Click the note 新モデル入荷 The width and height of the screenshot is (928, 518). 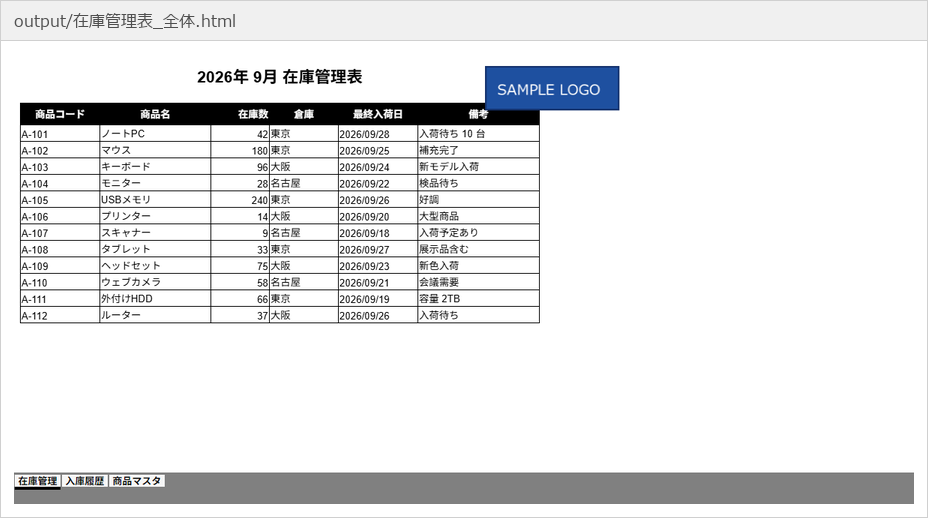point(478,167)
